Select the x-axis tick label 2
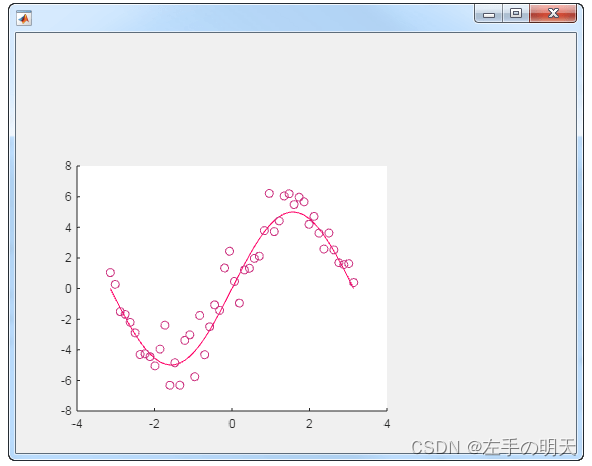The image size is (592, 466). (x=309, y=424)
